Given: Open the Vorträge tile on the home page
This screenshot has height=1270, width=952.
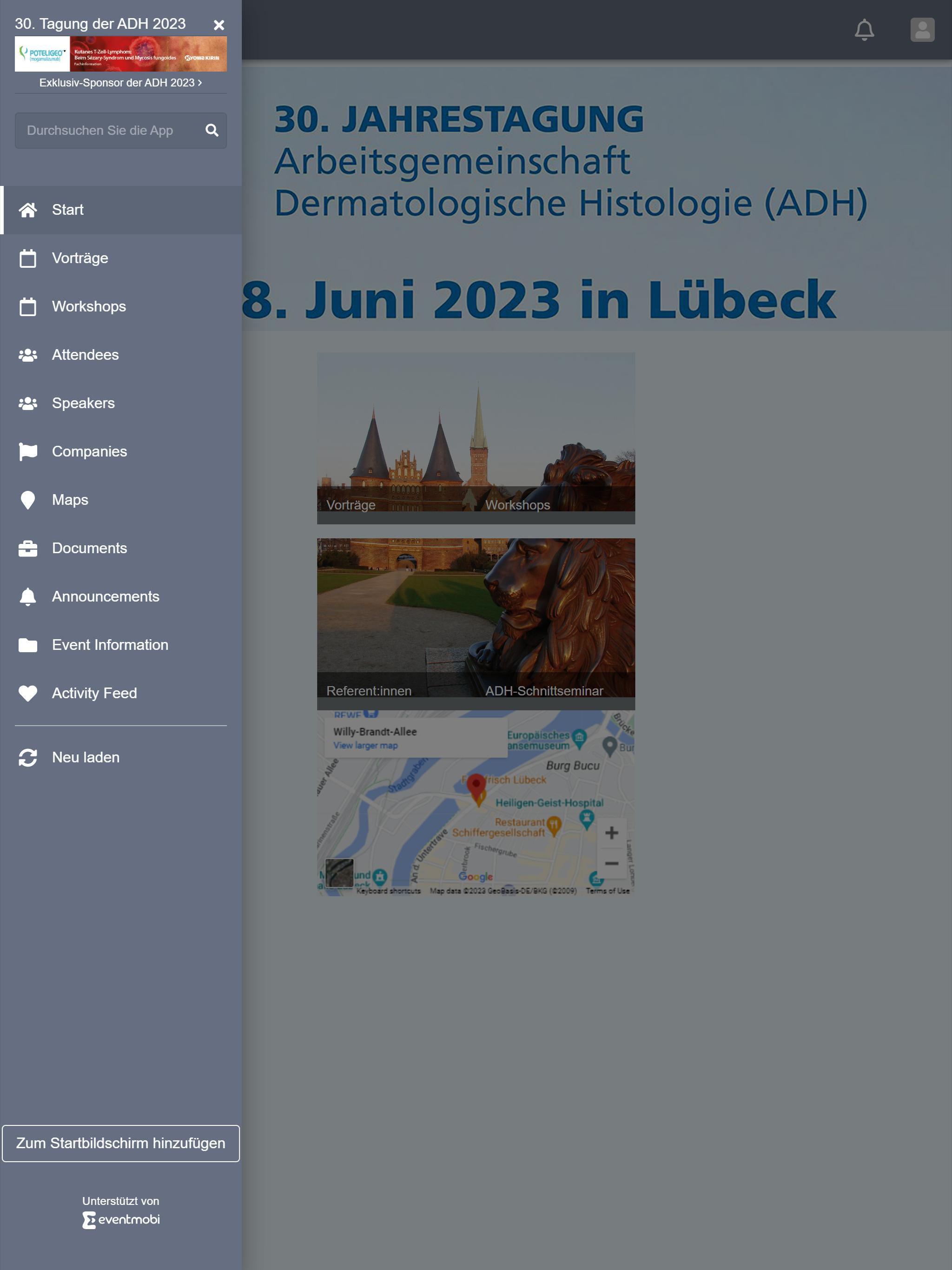Looking at the screenshot, I should coord(396,438).
